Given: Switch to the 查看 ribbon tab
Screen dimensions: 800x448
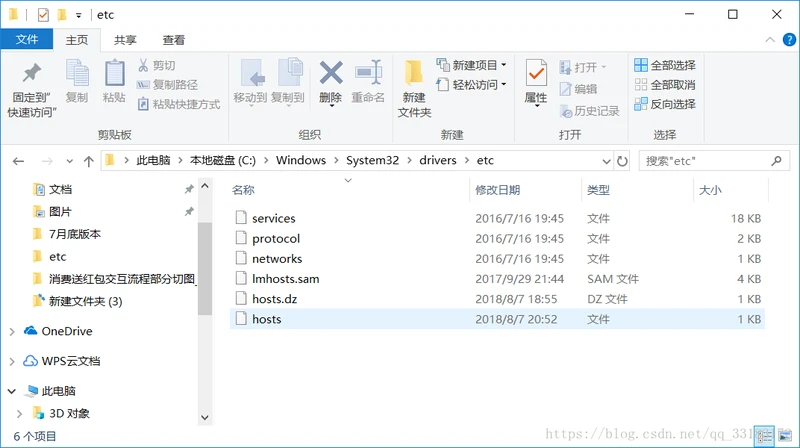Looking at the screenshot, I should coord(174,40).
